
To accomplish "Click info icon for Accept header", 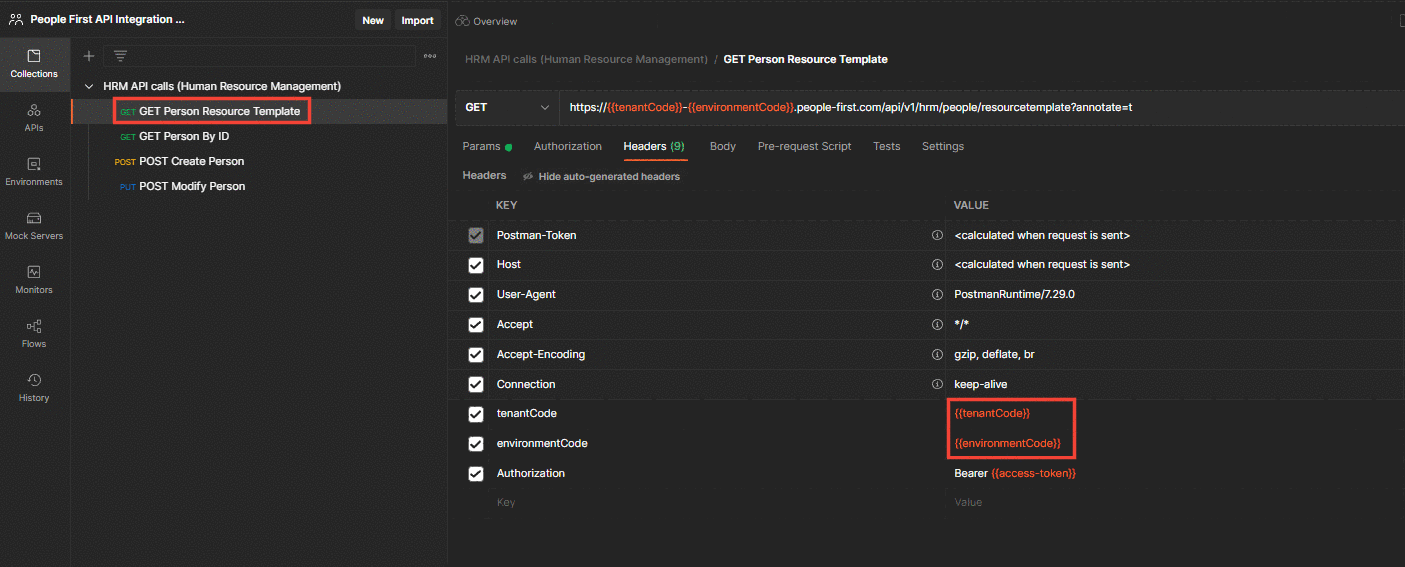I will click(937, 325).
